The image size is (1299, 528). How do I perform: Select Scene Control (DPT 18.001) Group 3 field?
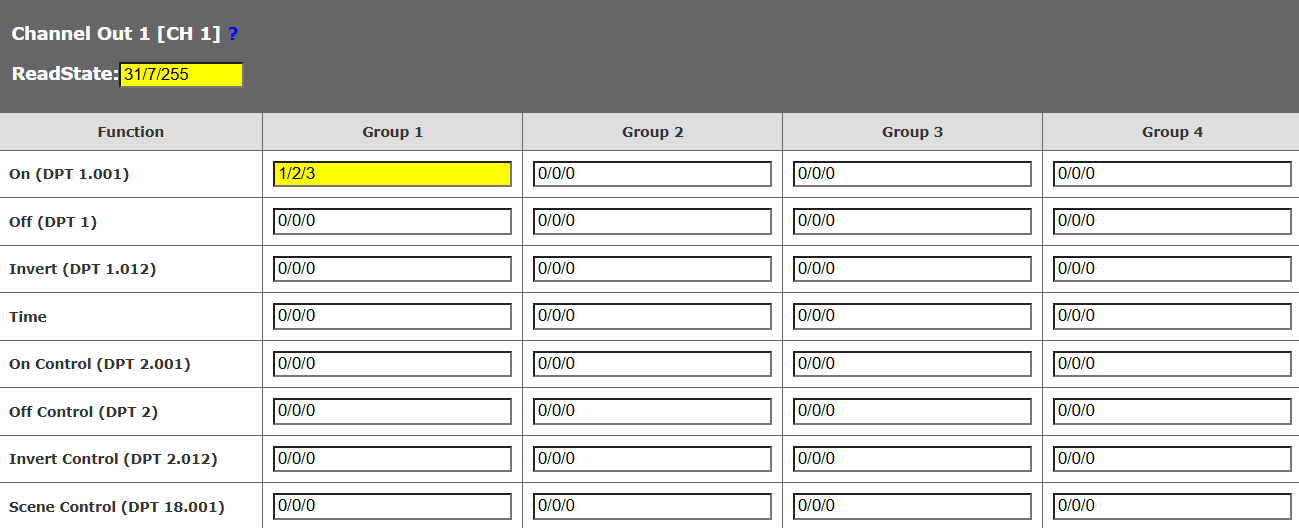912,506
